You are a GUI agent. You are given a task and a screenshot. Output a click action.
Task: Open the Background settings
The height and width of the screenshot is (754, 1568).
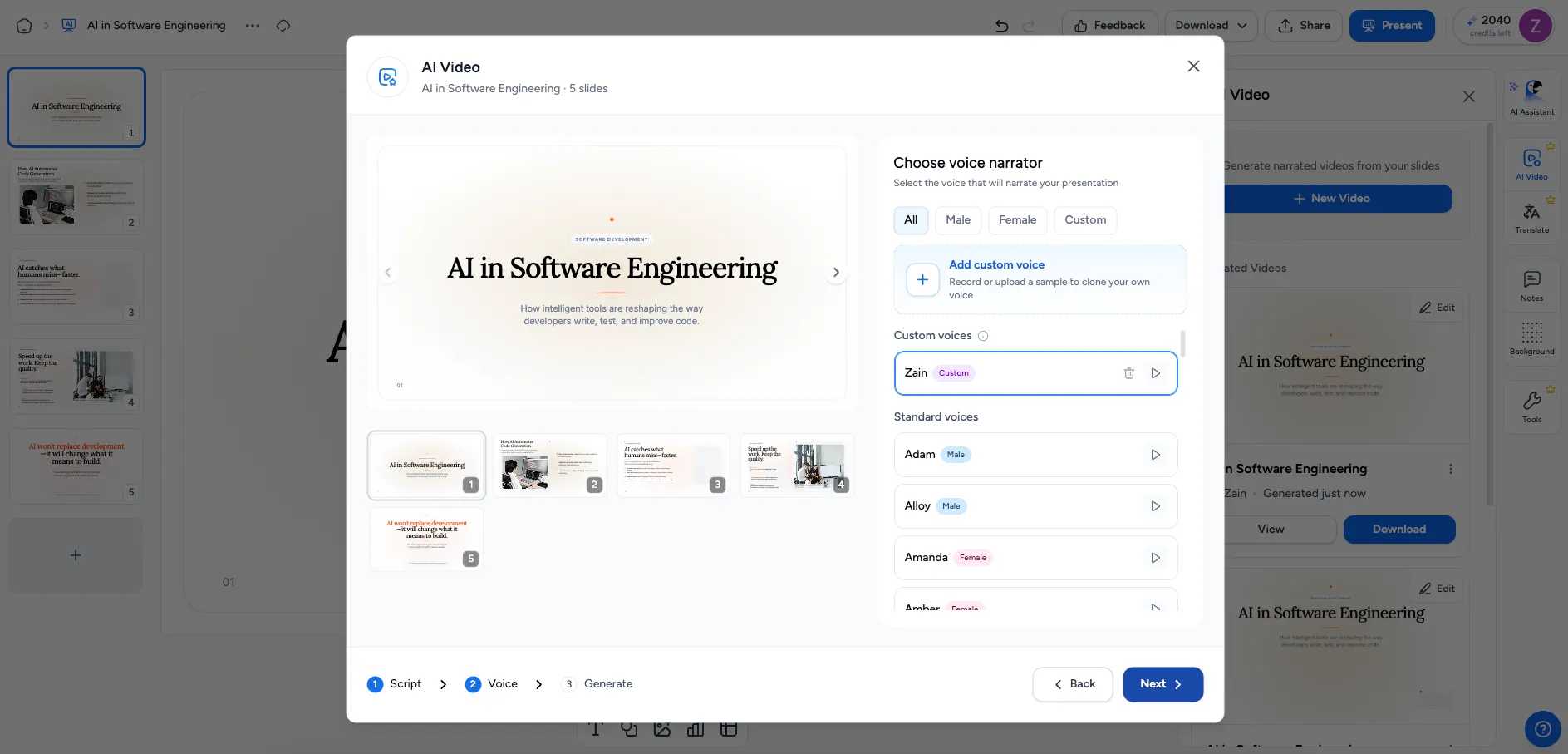(x=1531, y=338)
